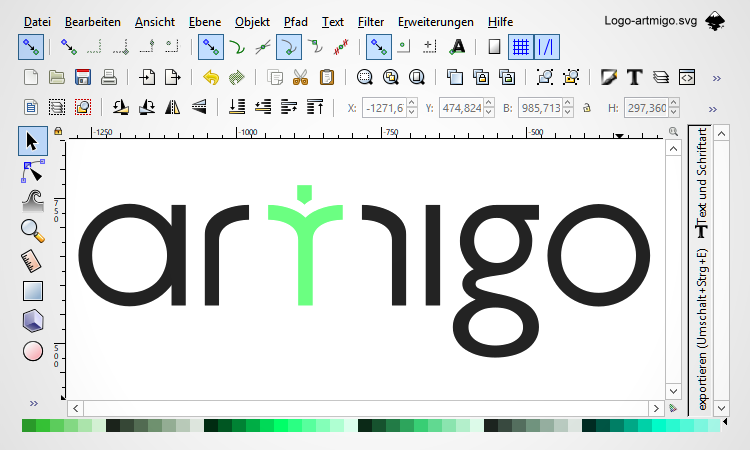Increase the X value stepper
The image size is (750, 450).
(x=412, y=103)
